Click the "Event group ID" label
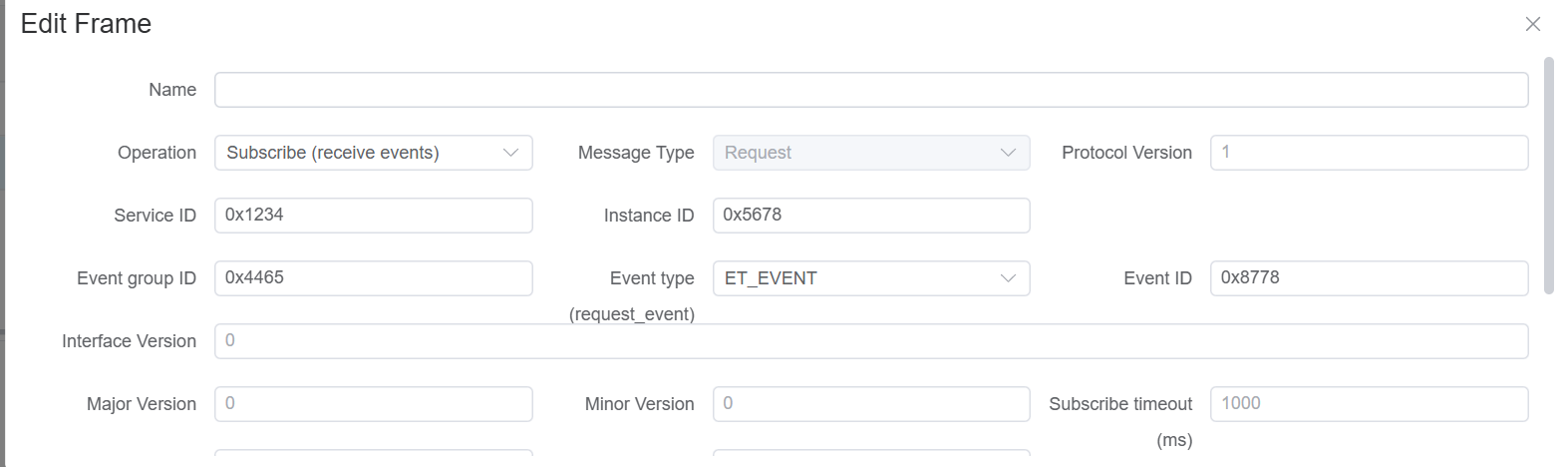This screenshot has width=1568, height=467. 137,278
